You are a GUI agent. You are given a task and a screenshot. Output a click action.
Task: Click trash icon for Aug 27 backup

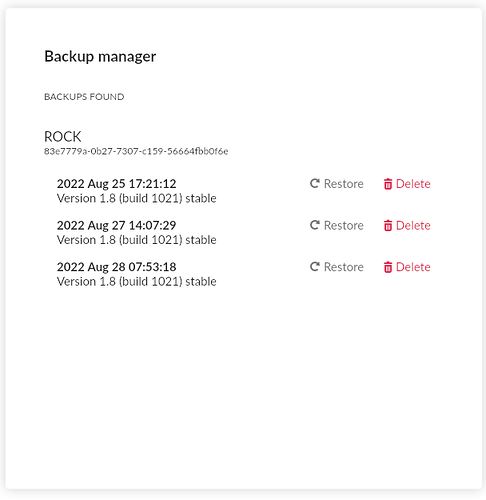[388, 225]
